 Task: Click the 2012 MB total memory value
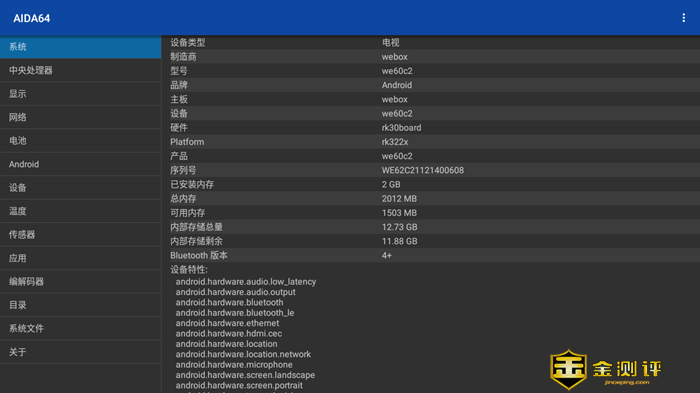399,199
